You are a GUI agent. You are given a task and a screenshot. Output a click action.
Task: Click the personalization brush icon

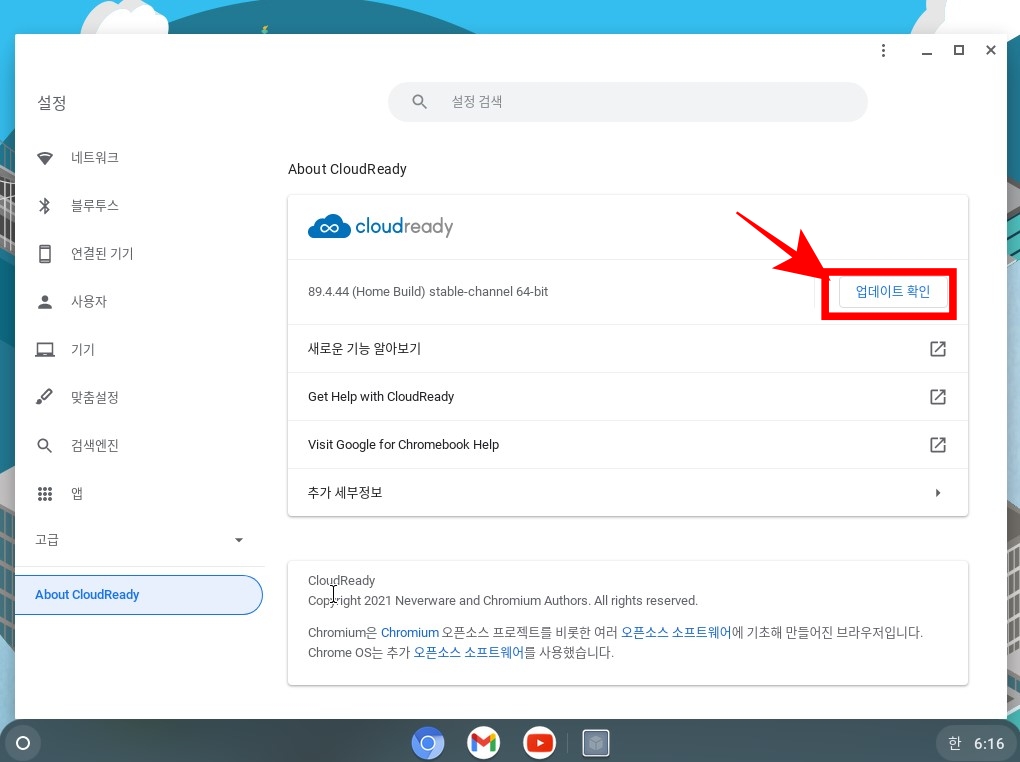[44, 397]
